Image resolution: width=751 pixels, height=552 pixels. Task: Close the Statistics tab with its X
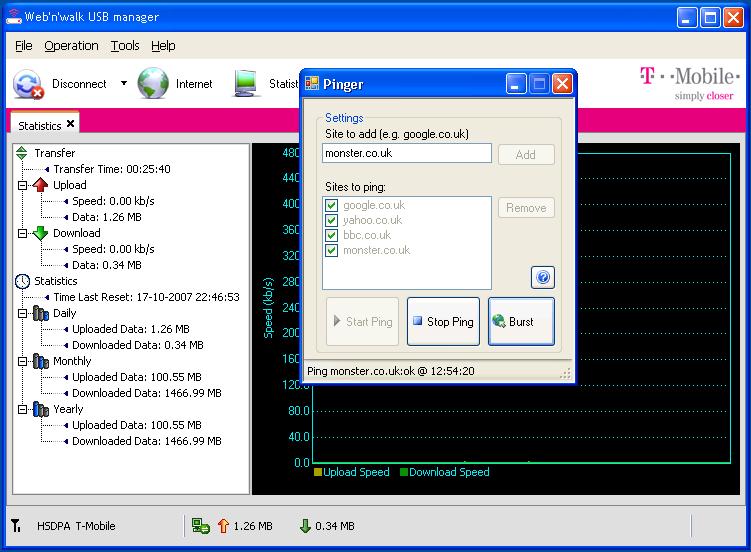point(70,124)
